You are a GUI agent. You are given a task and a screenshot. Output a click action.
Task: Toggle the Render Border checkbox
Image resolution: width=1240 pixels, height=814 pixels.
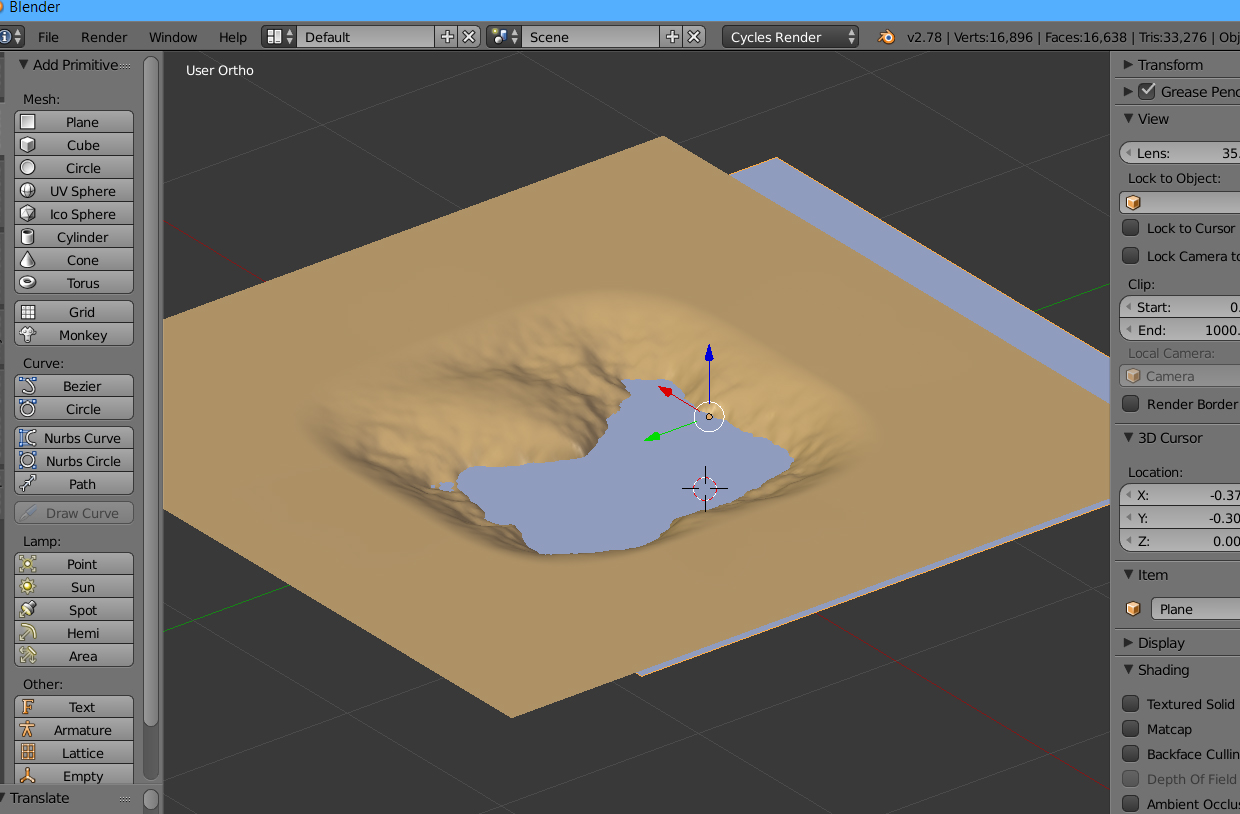point(1131,404)
